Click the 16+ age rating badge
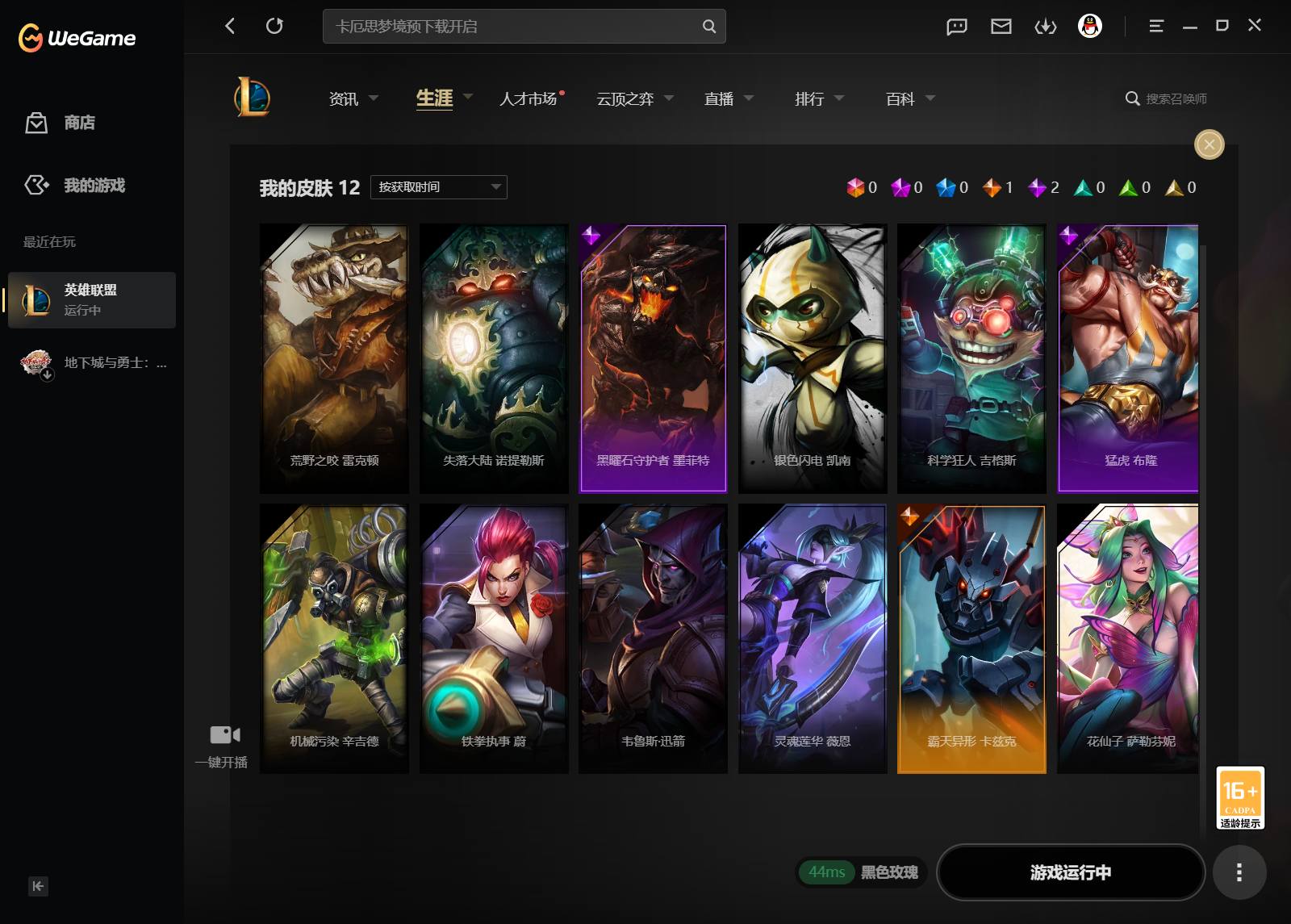This screenshot has height=924, width=1291. [x=1240, y=798]
